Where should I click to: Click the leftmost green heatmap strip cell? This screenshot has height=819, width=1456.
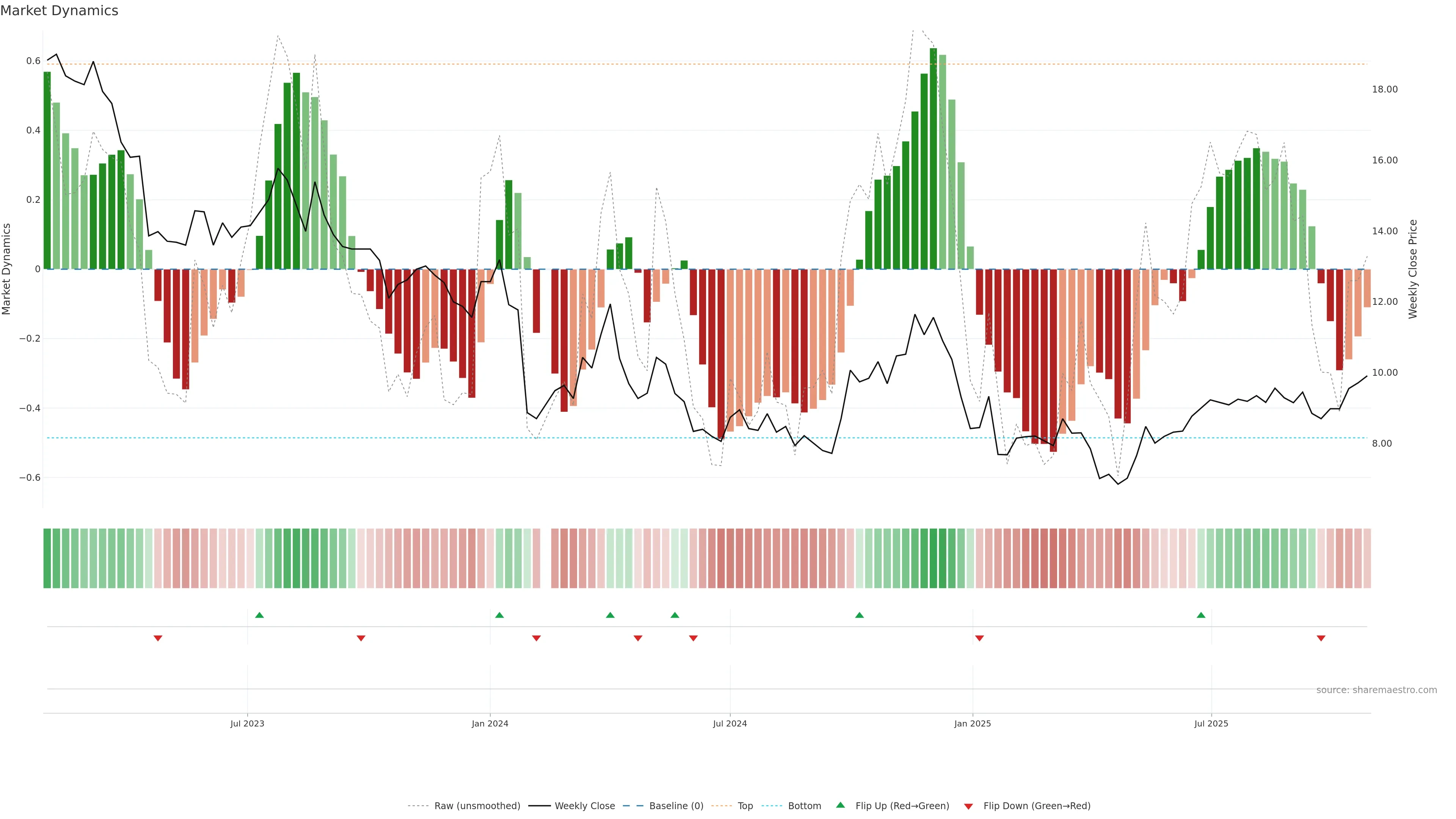pos(47,558)
